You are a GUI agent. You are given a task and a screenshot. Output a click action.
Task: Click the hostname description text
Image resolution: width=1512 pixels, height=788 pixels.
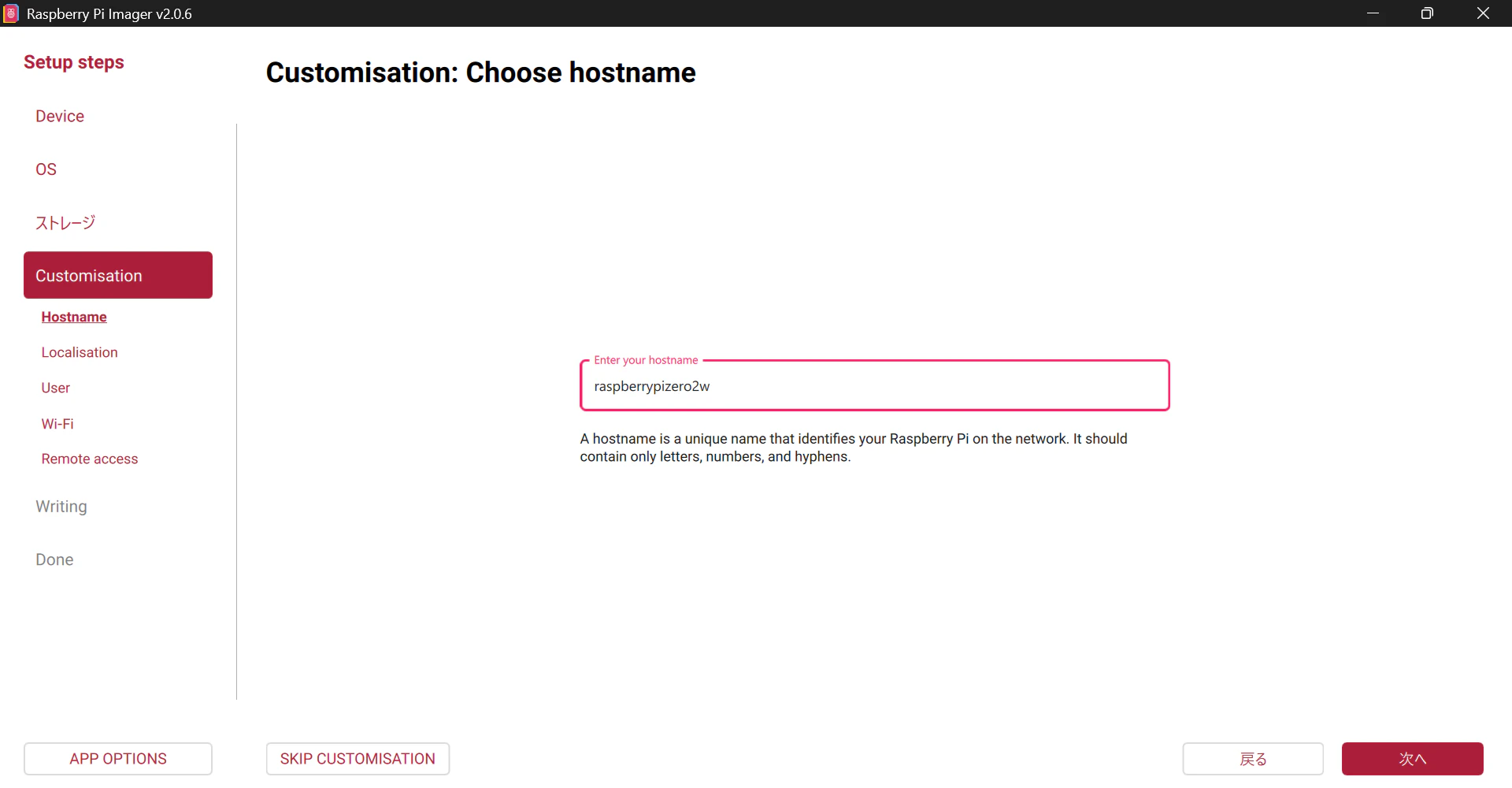pos(854,448)
